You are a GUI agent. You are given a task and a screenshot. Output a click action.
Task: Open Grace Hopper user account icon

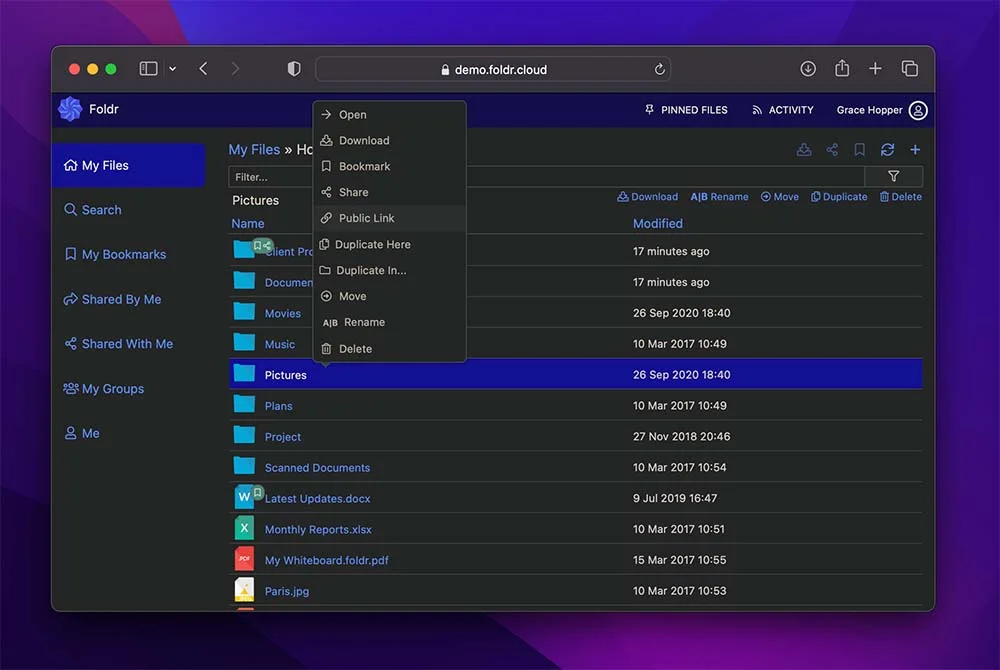pos(918,110)
